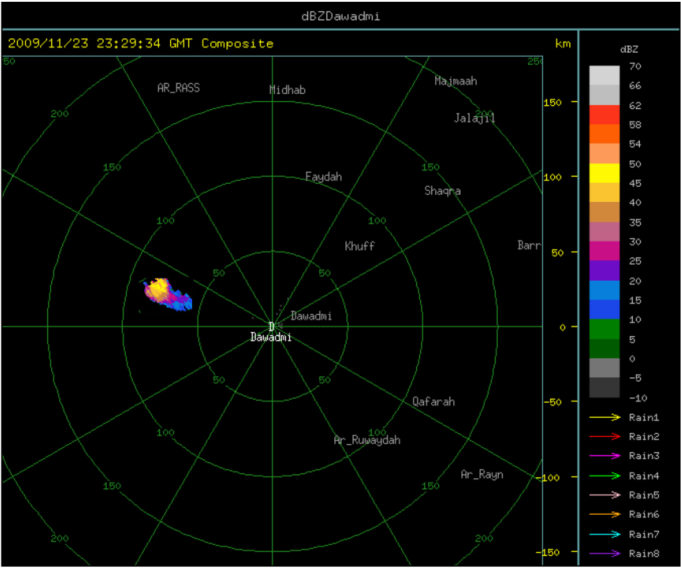Click the Ar_Ruwaydah city label
This screenshot has width=681, height=568.
[367, 440]
